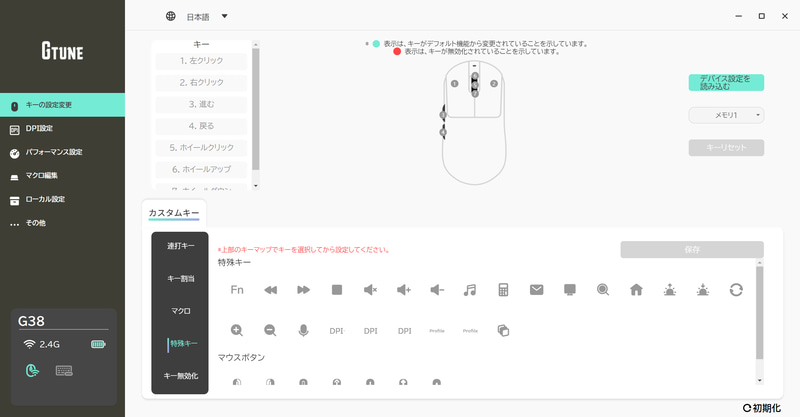Choose the circular refresh arrows icon
Screen dimensions: 800x417
[736, 290]
